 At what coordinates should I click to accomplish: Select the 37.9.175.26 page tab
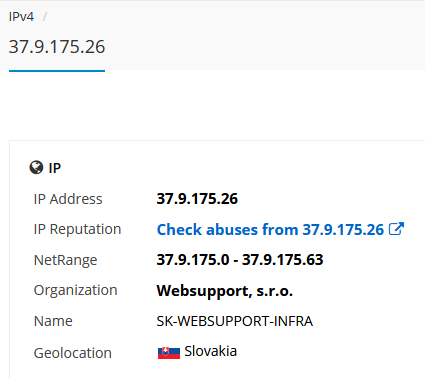coord(57,47)
